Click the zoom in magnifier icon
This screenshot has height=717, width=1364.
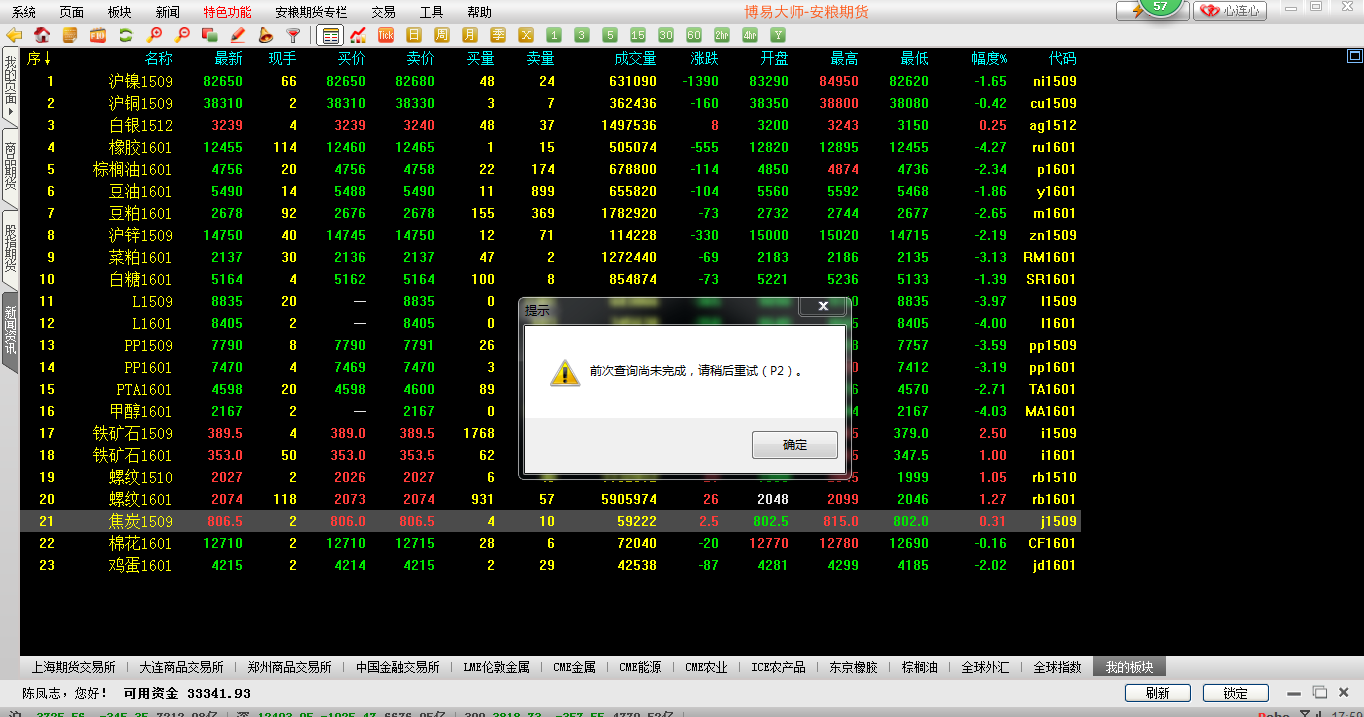pyautogui.click(x=154, y=35)
